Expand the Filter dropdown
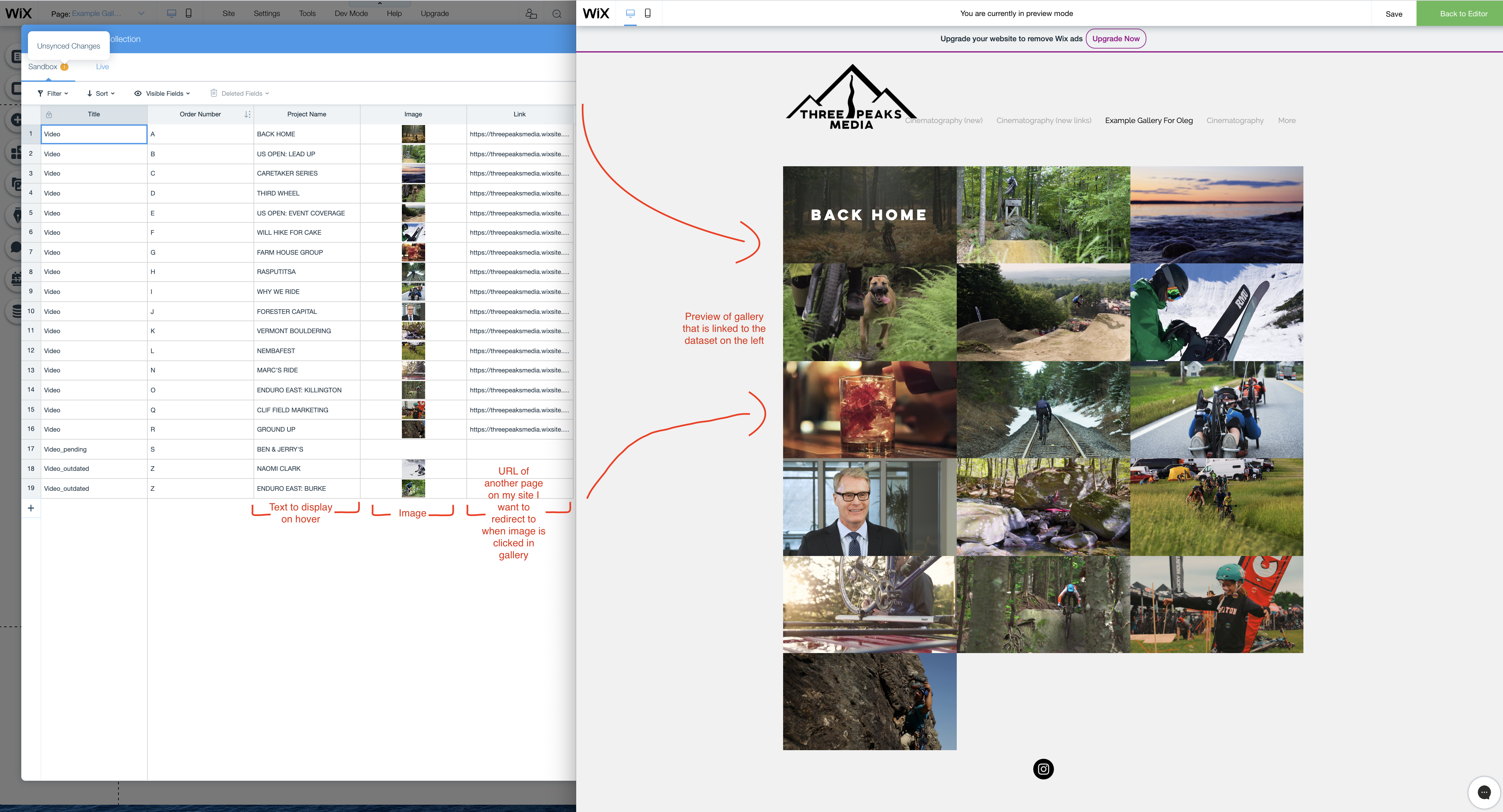The height and width of the screenshot is (812, 1503). pos(53,93)
